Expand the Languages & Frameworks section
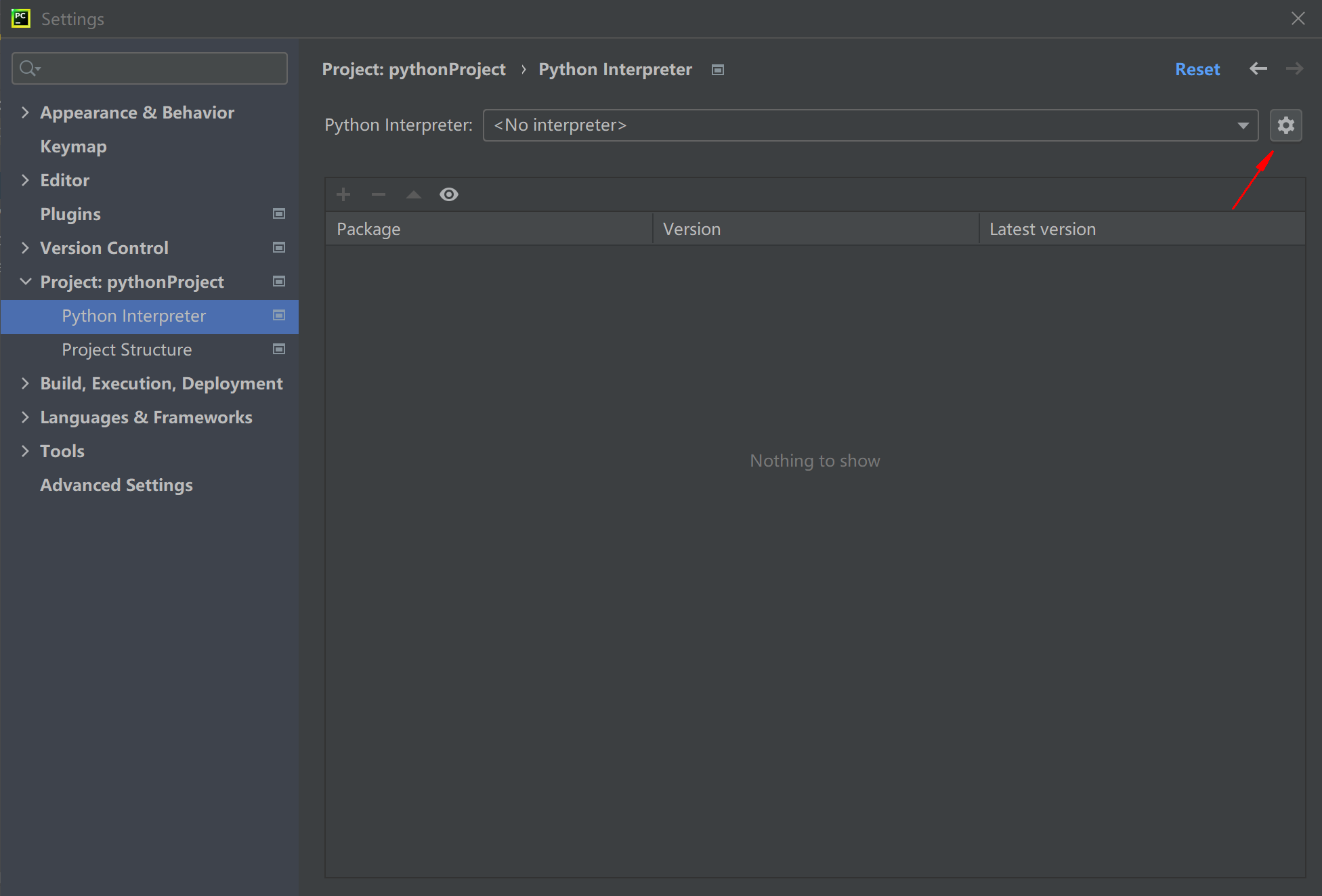This screenshot has width=1322, height=896. click(25, 417)
